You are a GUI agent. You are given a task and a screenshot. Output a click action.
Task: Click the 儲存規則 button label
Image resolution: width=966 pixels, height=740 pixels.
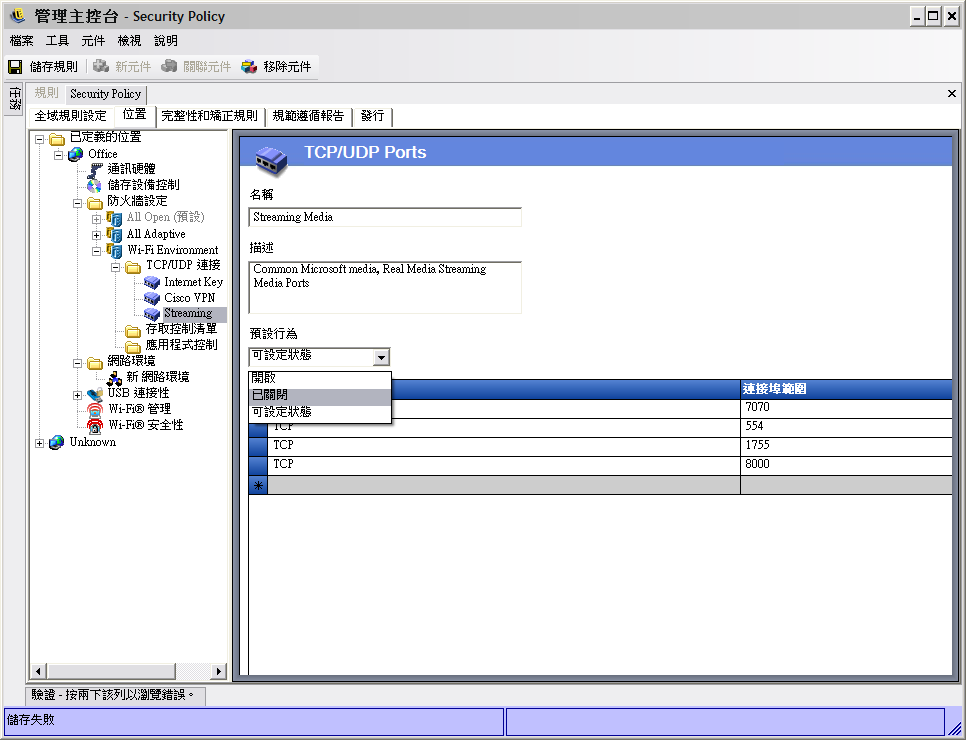54,67
